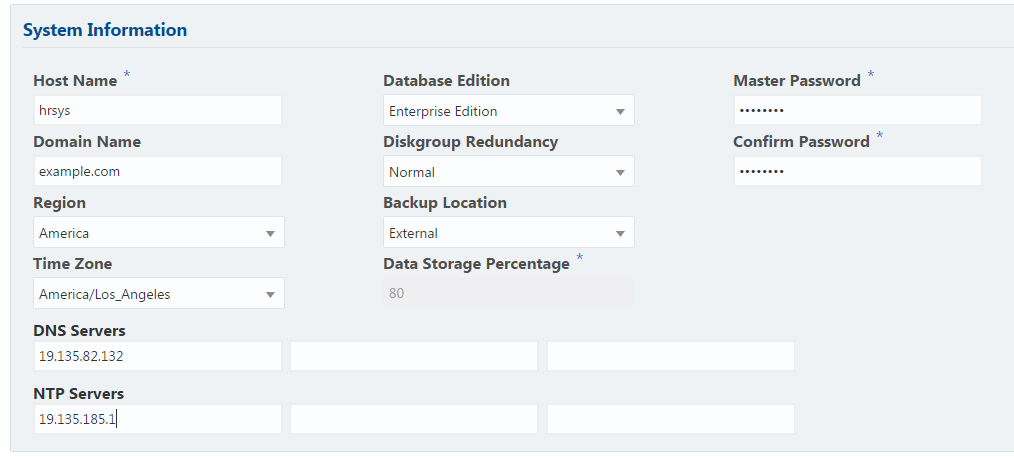Click the Data Storage Percentage field

point(508,294)
